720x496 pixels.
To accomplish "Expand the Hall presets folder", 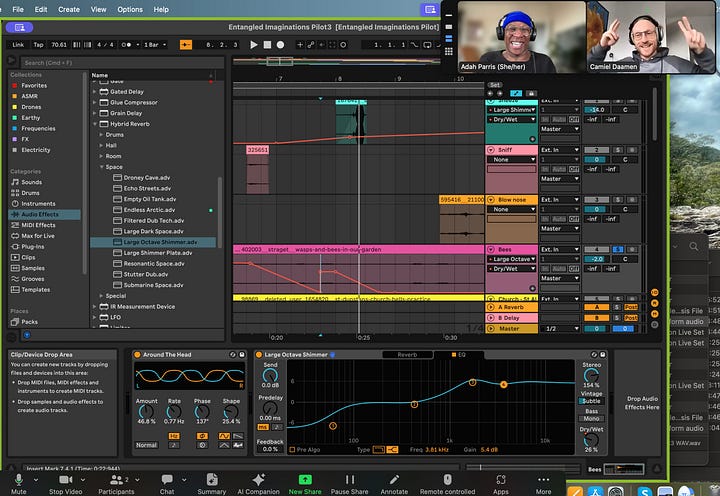I will pos(101,145).
